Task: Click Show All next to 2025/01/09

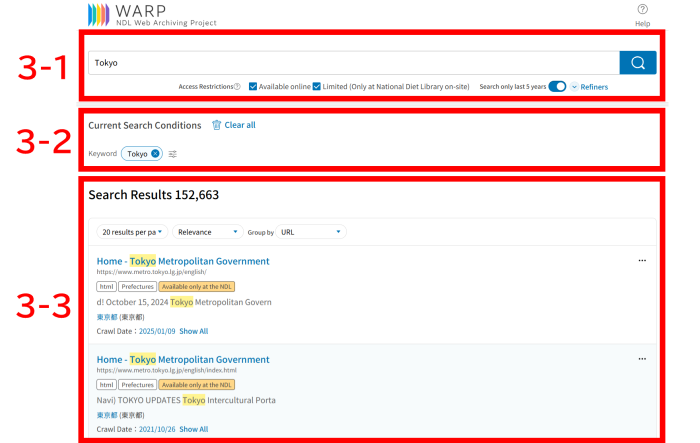Action: tap(194, 331)
